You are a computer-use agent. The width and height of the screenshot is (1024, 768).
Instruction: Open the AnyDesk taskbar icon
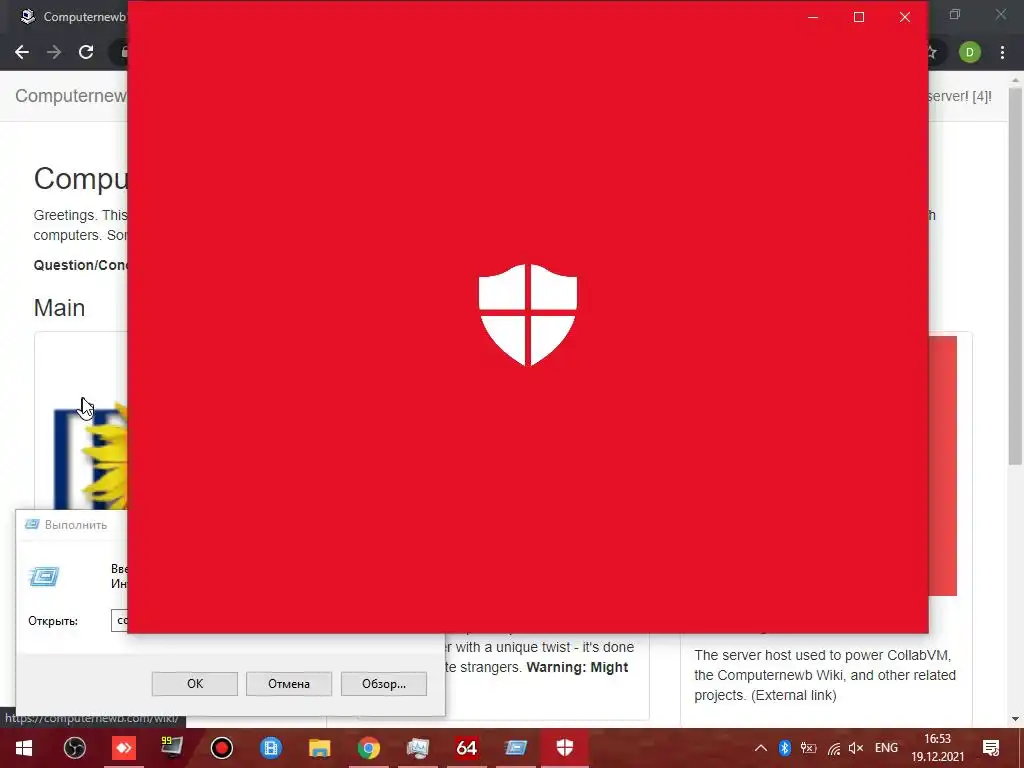point(123,748)
